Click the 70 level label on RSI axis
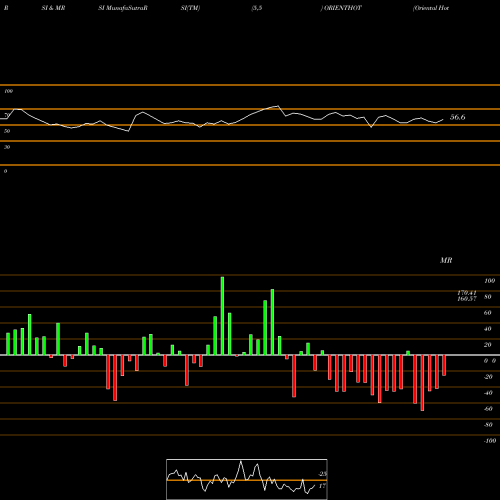The width and height of the screenshot is (500, 500). click(7, 115)
